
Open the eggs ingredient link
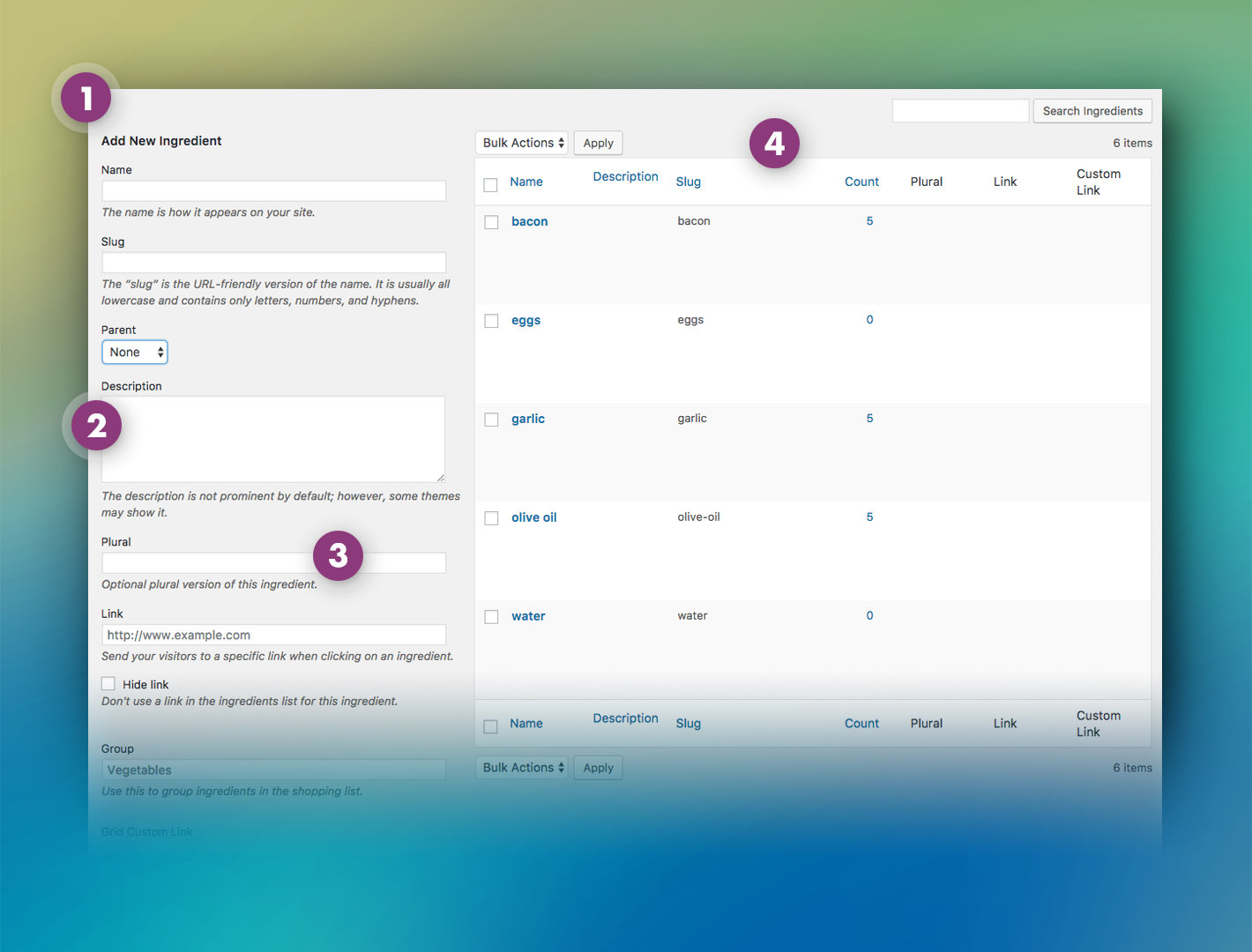[x=526, y=320]
